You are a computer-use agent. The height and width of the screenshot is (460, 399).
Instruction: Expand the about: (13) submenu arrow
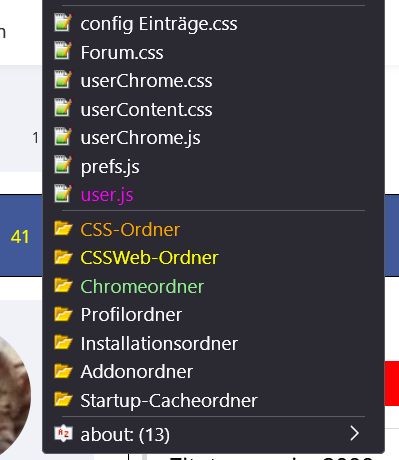(355, 433)
